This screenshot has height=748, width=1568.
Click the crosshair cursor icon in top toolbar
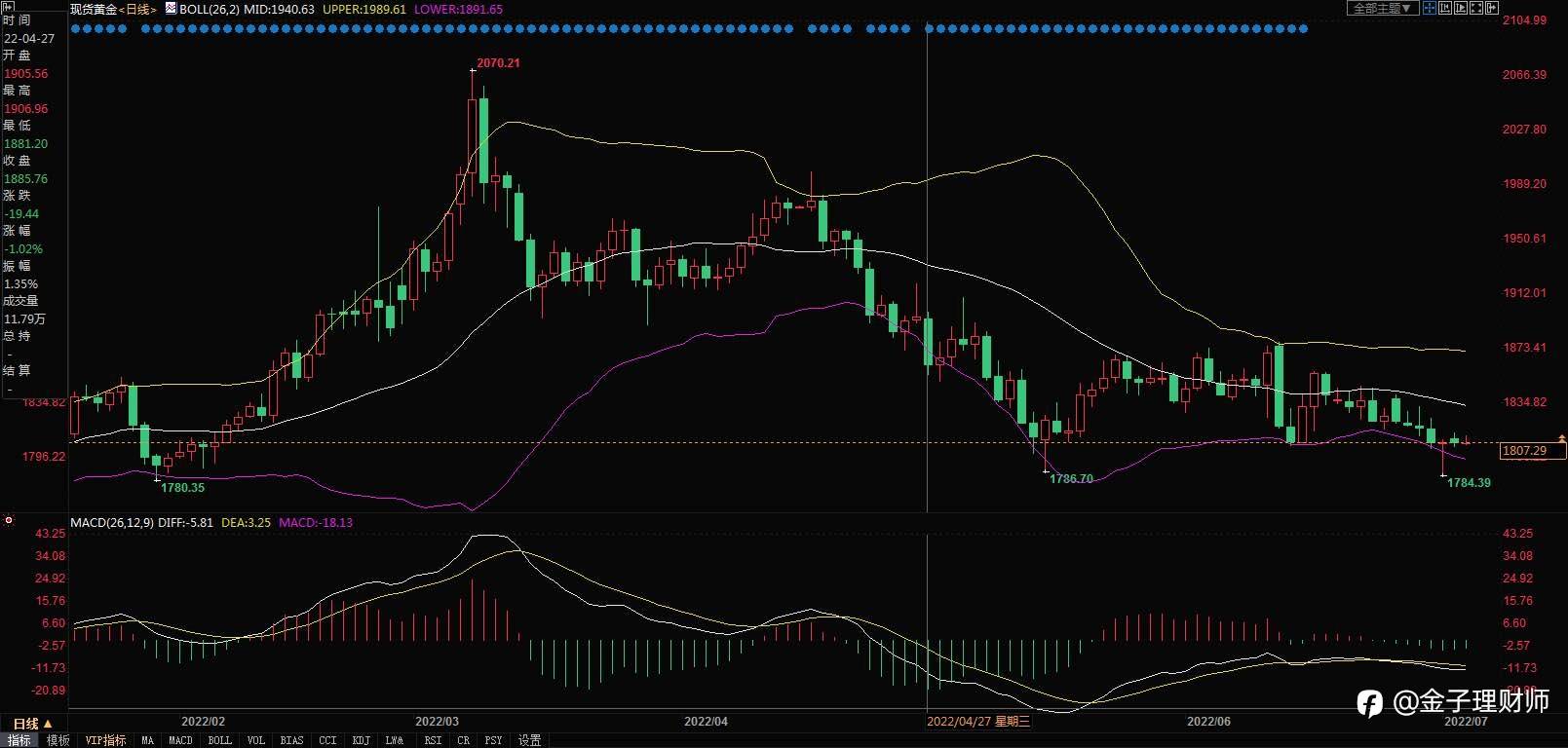point(1430,8)
